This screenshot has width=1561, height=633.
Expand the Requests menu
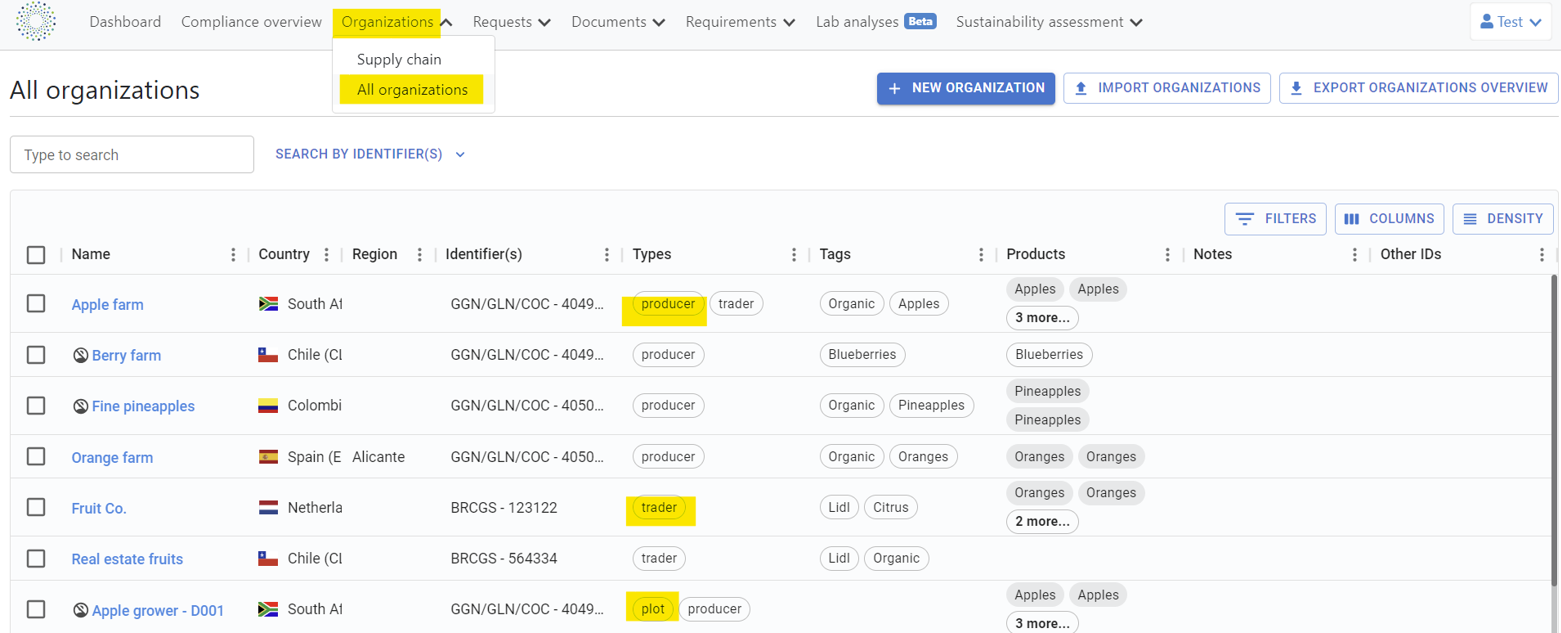coord(511,22)
